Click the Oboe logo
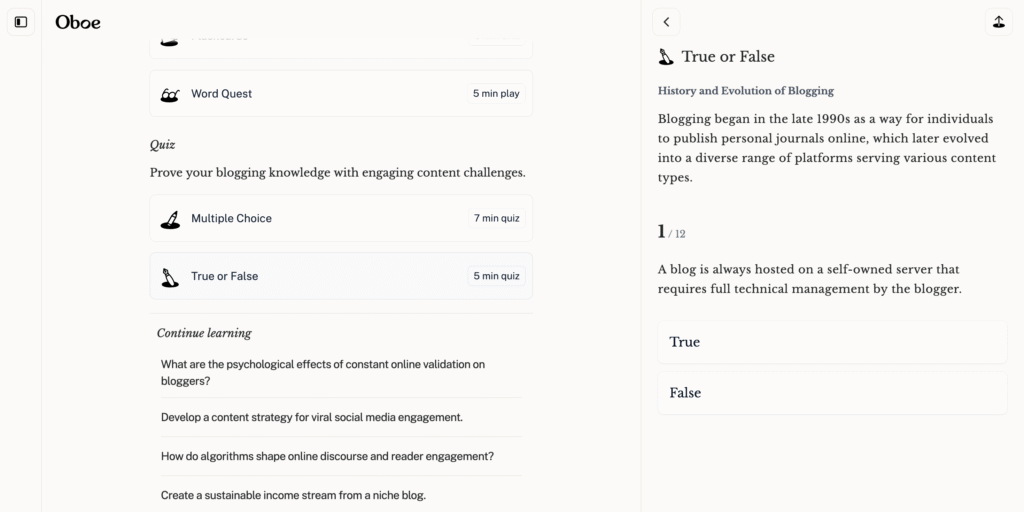This screenshot has height=512, width=1024. click(x=78, y=22)
